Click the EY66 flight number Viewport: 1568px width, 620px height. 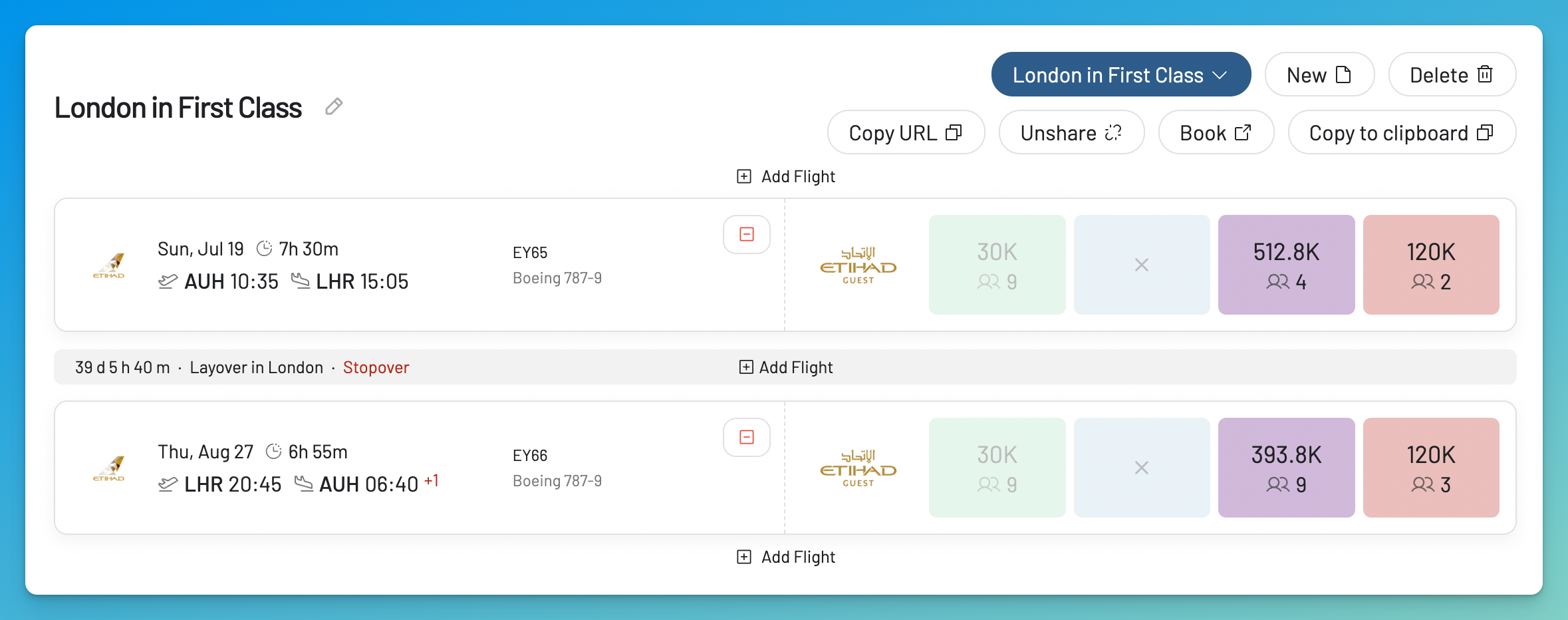coord(530,456)
